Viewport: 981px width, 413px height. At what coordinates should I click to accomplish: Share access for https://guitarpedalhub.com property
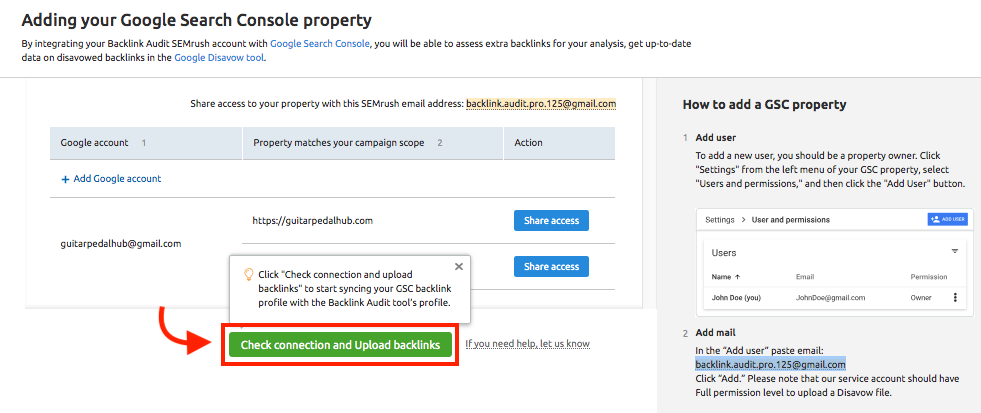point(551,220)
